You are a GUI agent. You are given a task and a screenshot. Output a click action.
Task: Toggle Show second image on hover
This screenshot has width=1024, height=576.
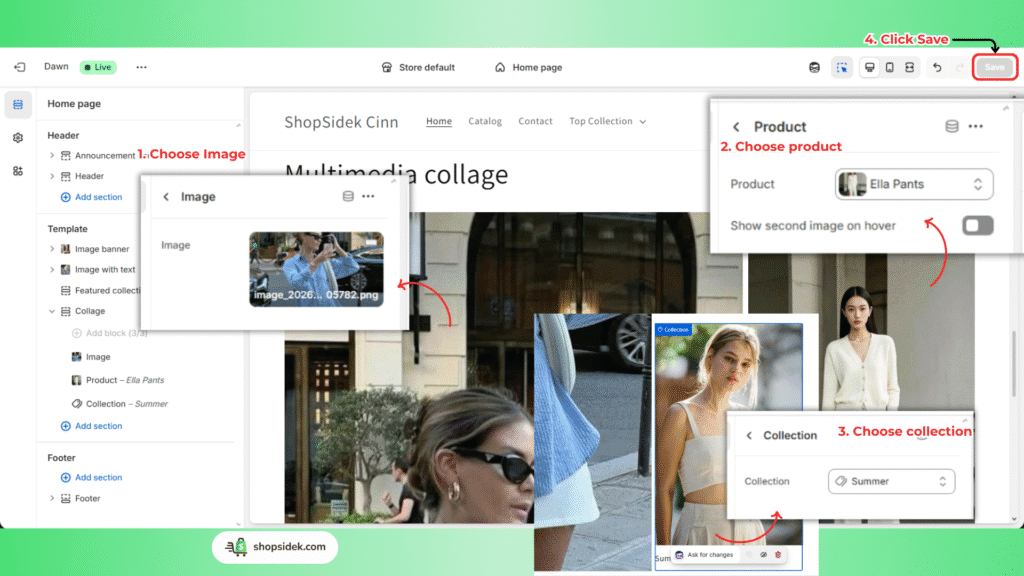pos(977,225)
